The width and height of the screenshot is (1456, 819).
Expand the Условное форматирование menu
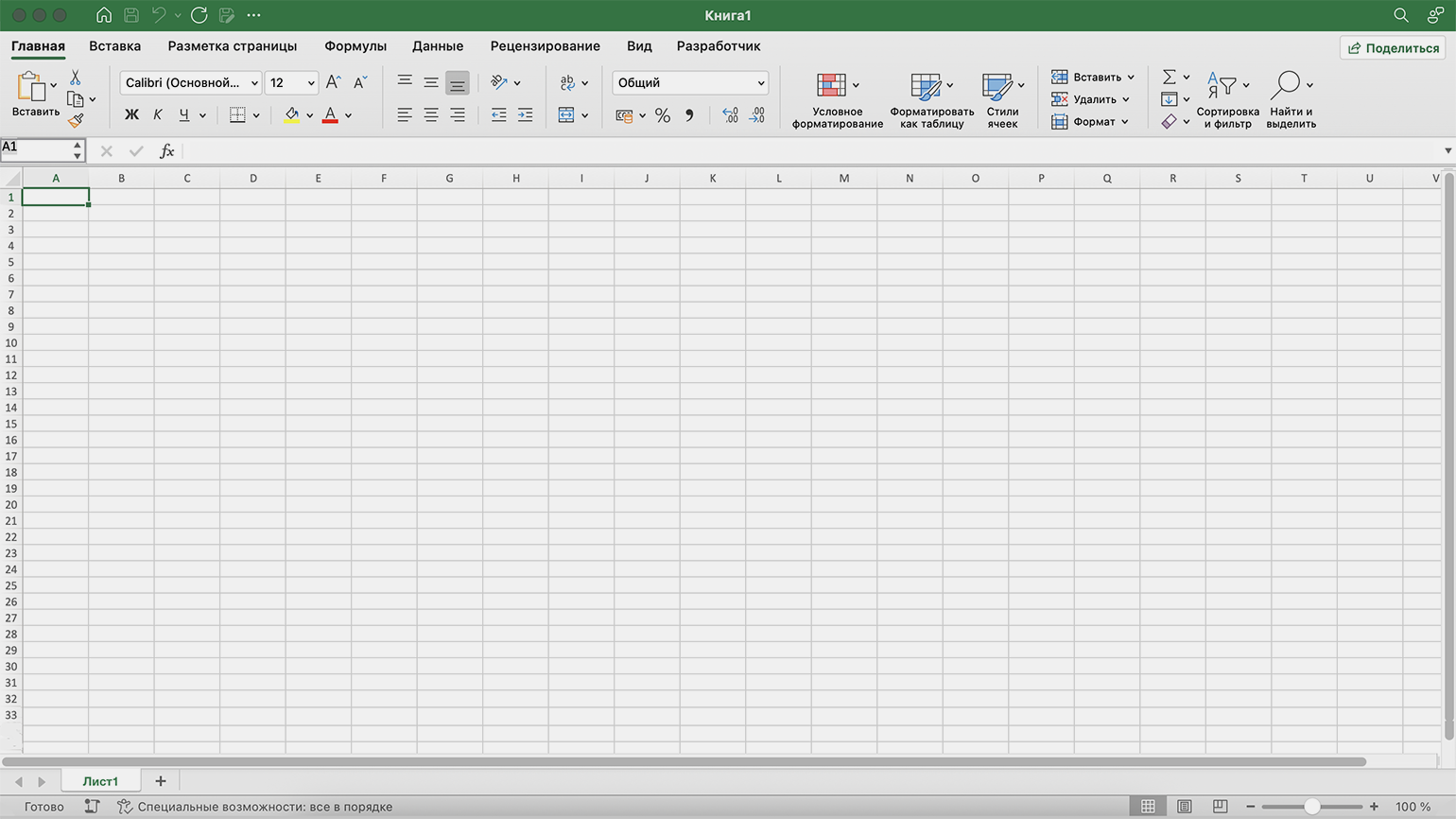point(837,99)
